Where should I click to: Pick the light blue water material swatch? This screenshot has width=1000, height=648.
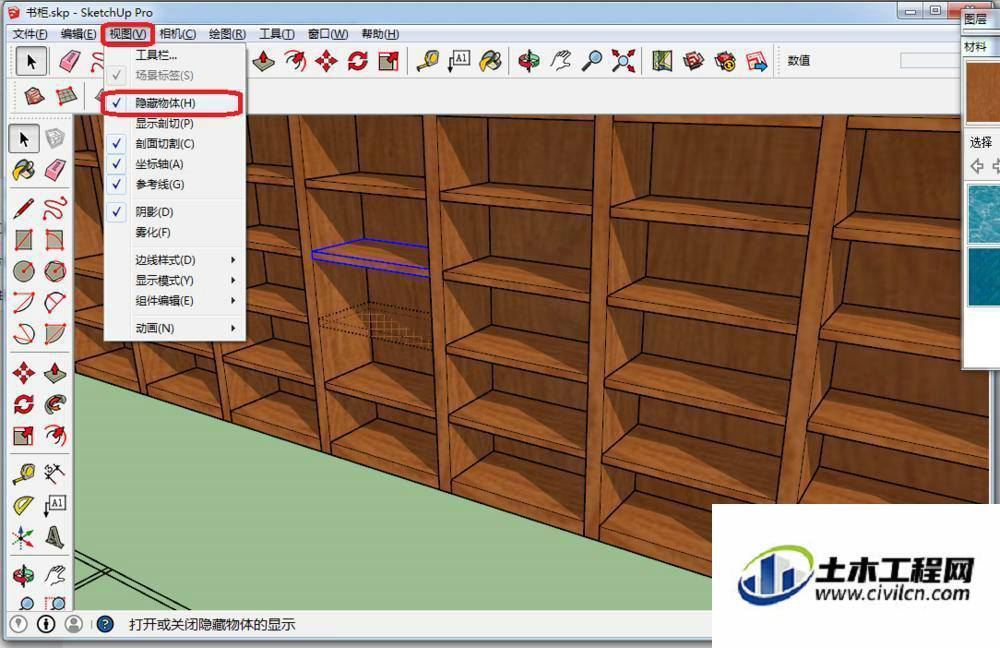(984, 214)
